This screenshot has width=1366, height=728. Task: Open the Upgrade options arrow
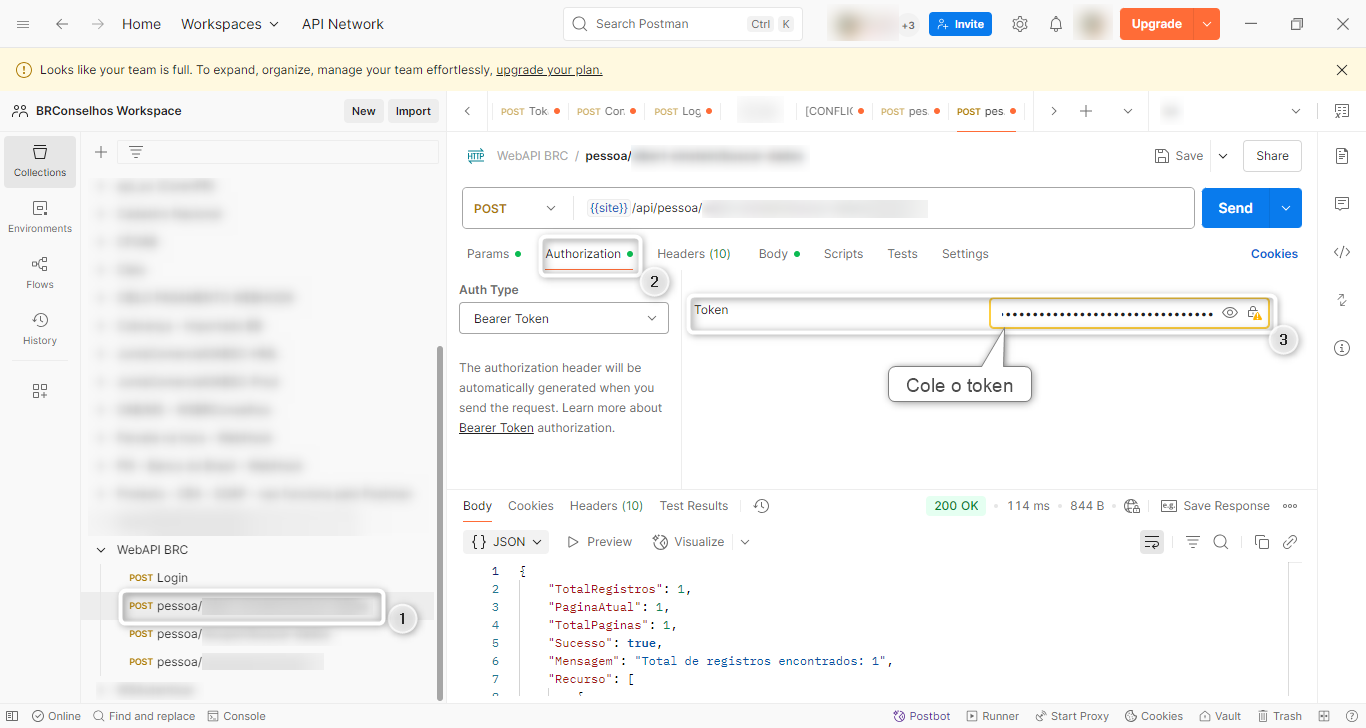(x=1207, y=24)
